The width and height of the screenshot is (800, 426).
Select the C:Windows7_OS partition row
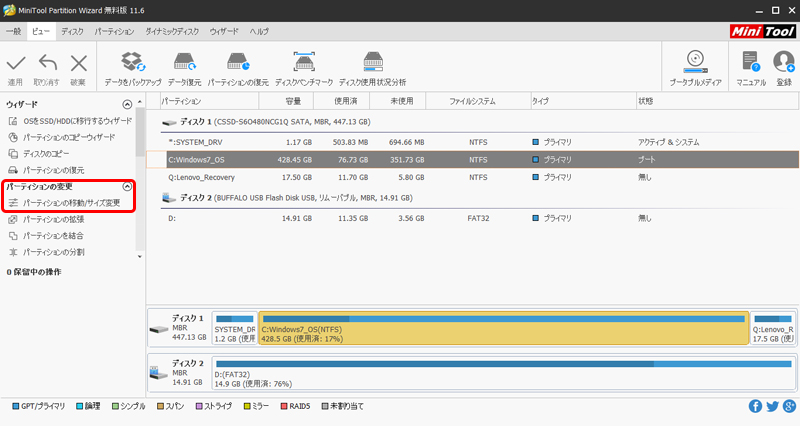[x=472, y=160]
